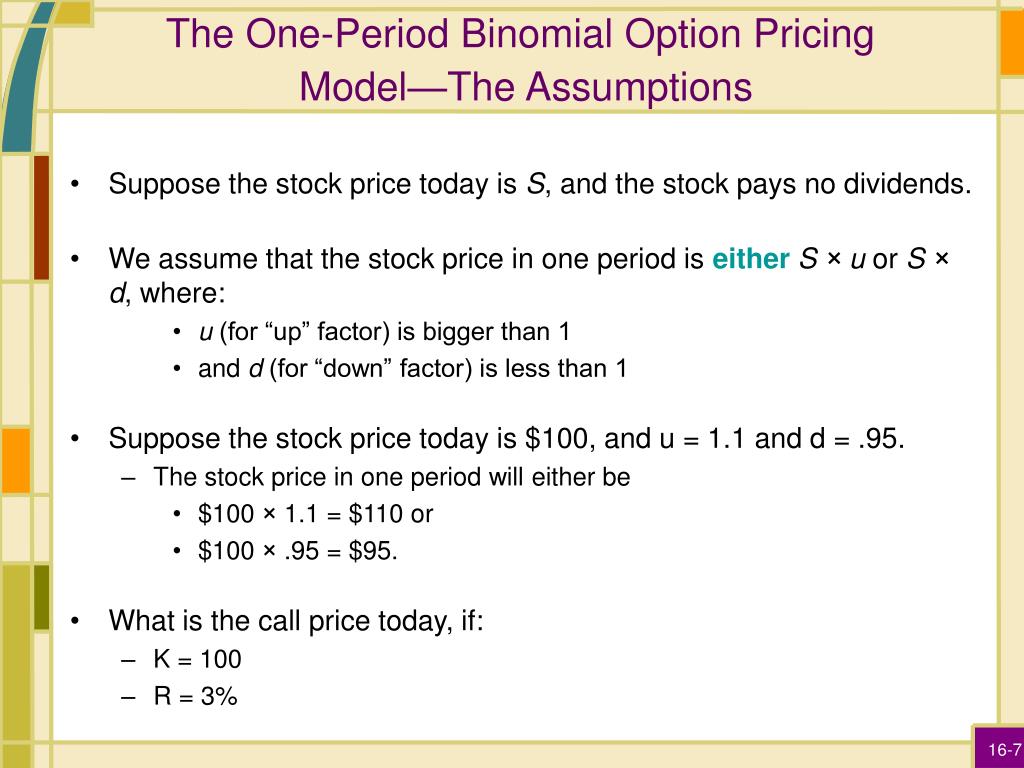Click the 'K = 100' line
The height and width of the screenshot is (768, 1024).
coord(197,659)
